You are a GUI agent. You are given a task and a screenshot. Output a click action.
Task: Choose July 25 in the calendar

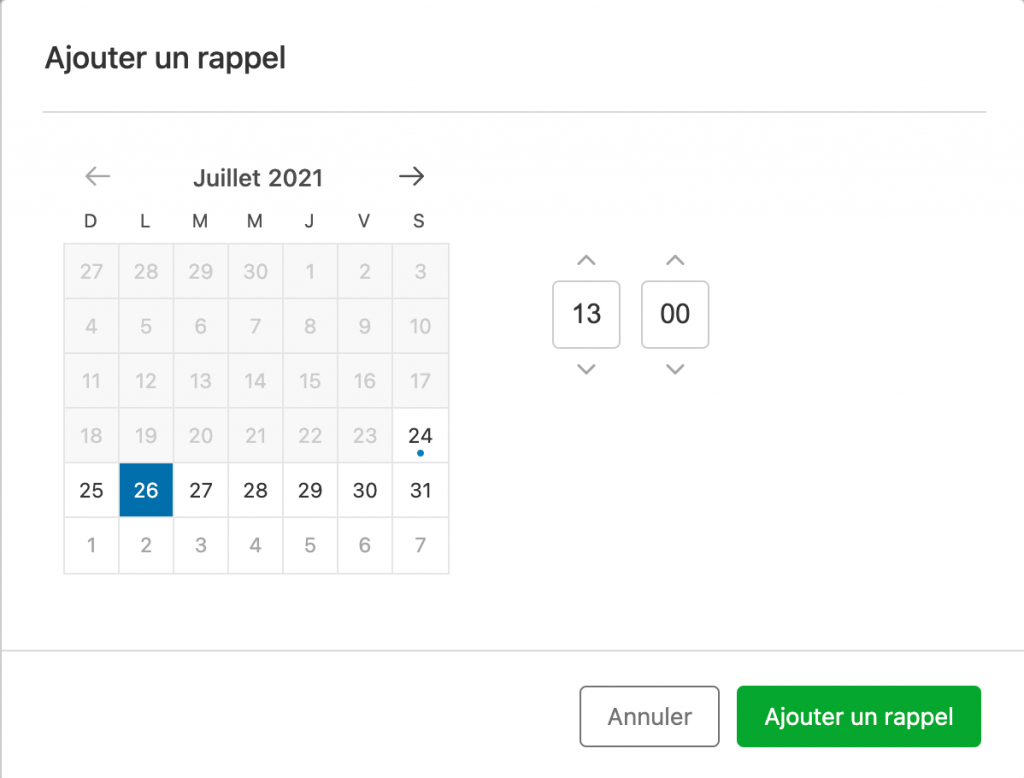pyautogui.click(x=91, y=491)
